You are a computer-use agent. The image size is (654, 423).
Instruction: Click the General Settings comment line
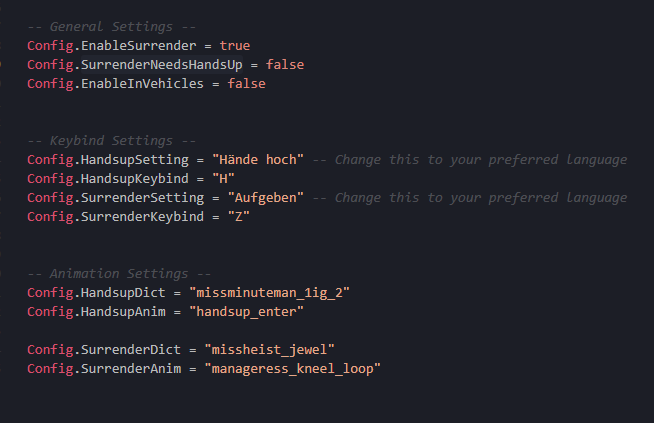coord(111,27)
